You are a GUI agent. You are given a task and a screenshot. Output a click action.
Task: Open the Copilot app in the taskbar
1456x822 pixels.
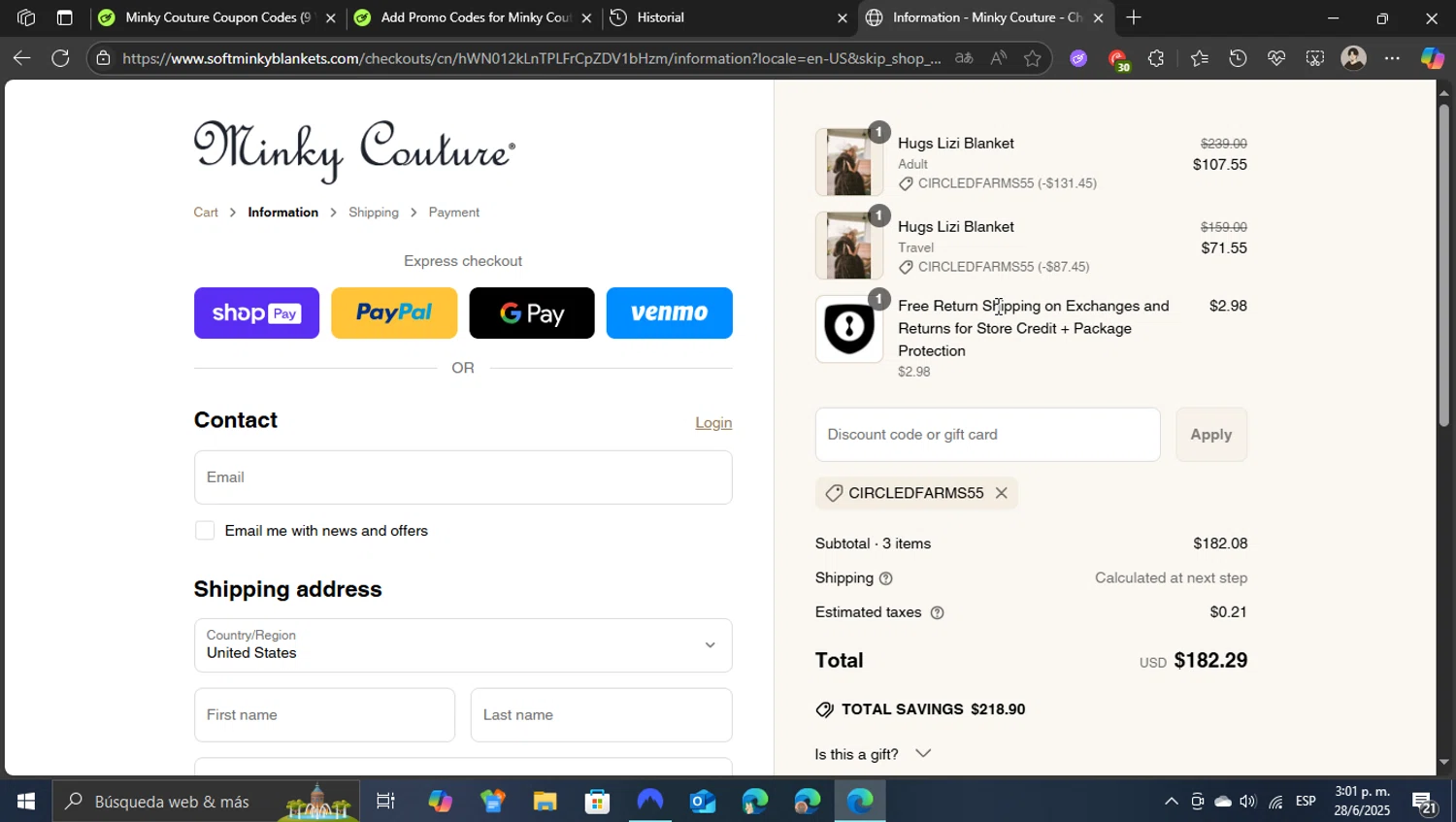[440, 802]
